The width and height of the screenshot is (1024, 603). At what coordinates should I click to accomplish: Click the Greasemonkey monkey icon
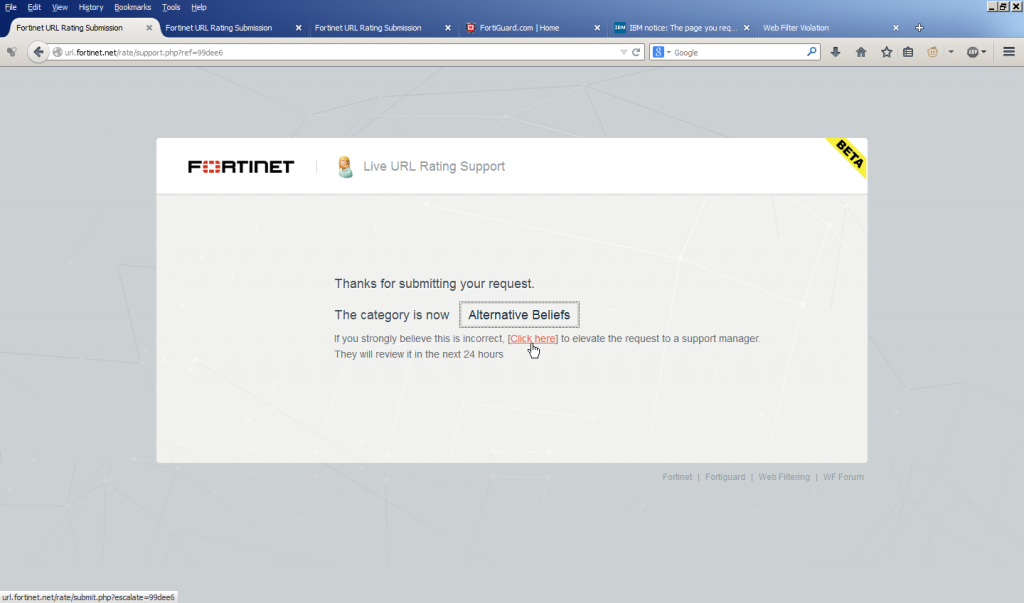932,51
